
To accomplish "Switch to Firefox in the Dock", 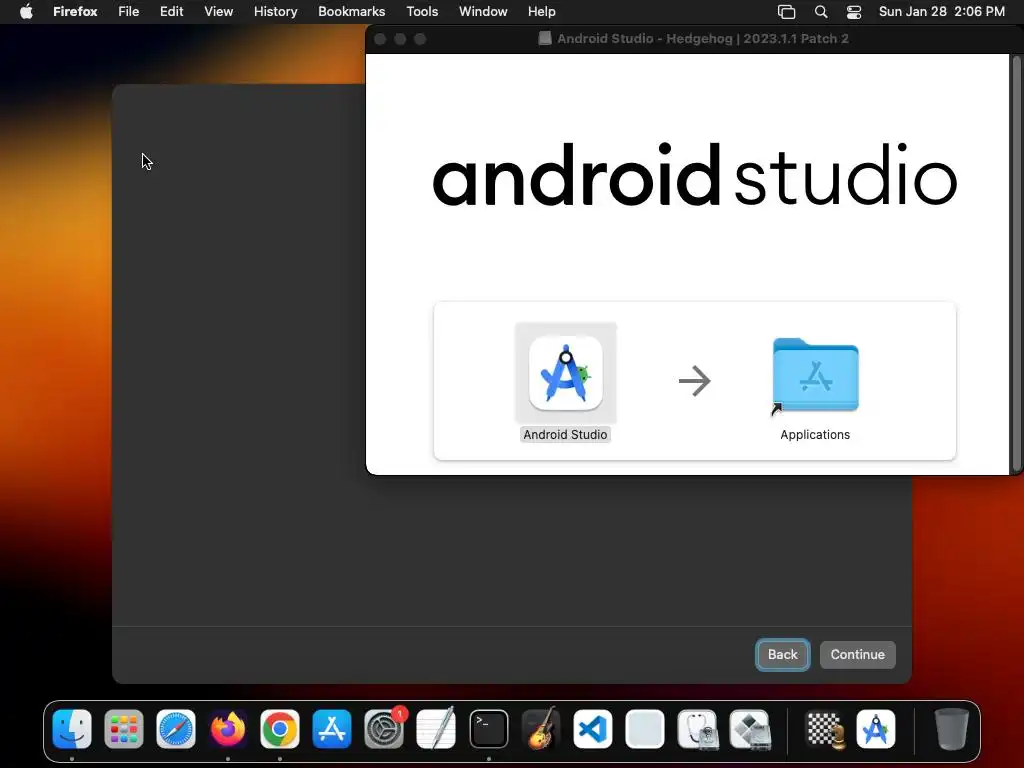I will 228,729.
